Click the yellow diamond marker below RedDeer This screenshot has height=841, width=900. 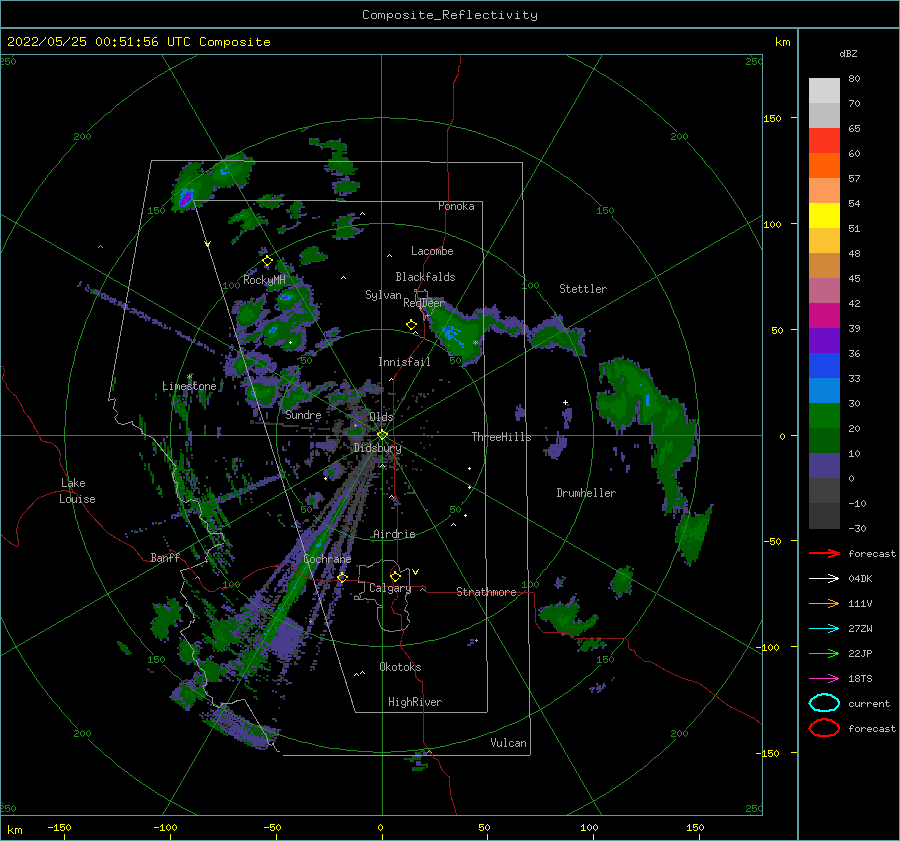click(411, 324)
